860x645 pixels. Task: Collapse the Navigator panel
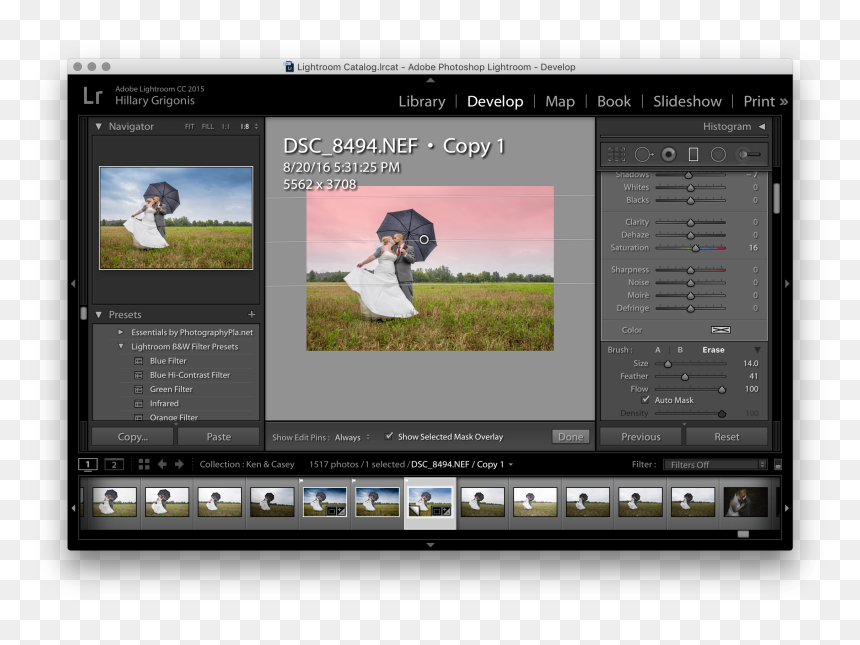[99, 126]
